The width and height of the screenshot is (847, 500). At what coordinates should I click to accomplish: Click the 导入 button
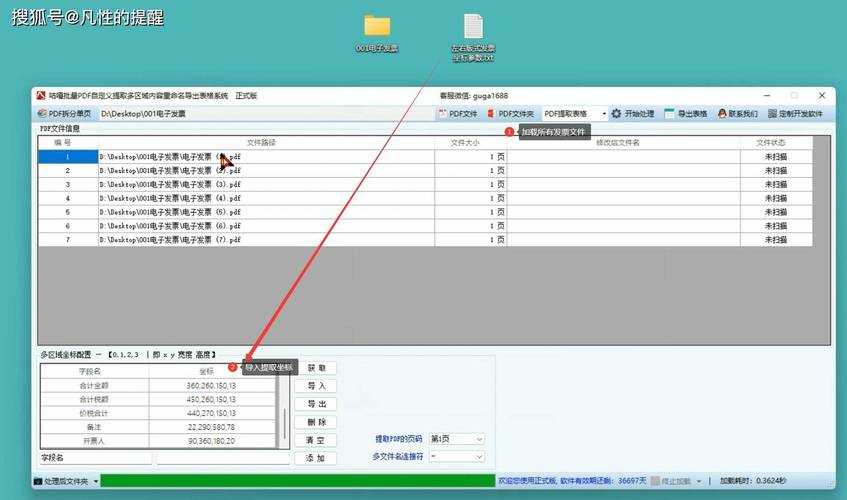(x=316, y=386)
